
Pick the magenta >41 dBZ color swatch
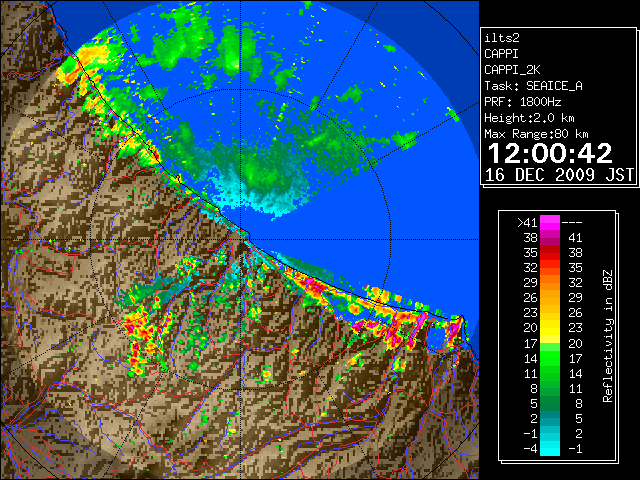pyautogui.click(x=550, y=222)
